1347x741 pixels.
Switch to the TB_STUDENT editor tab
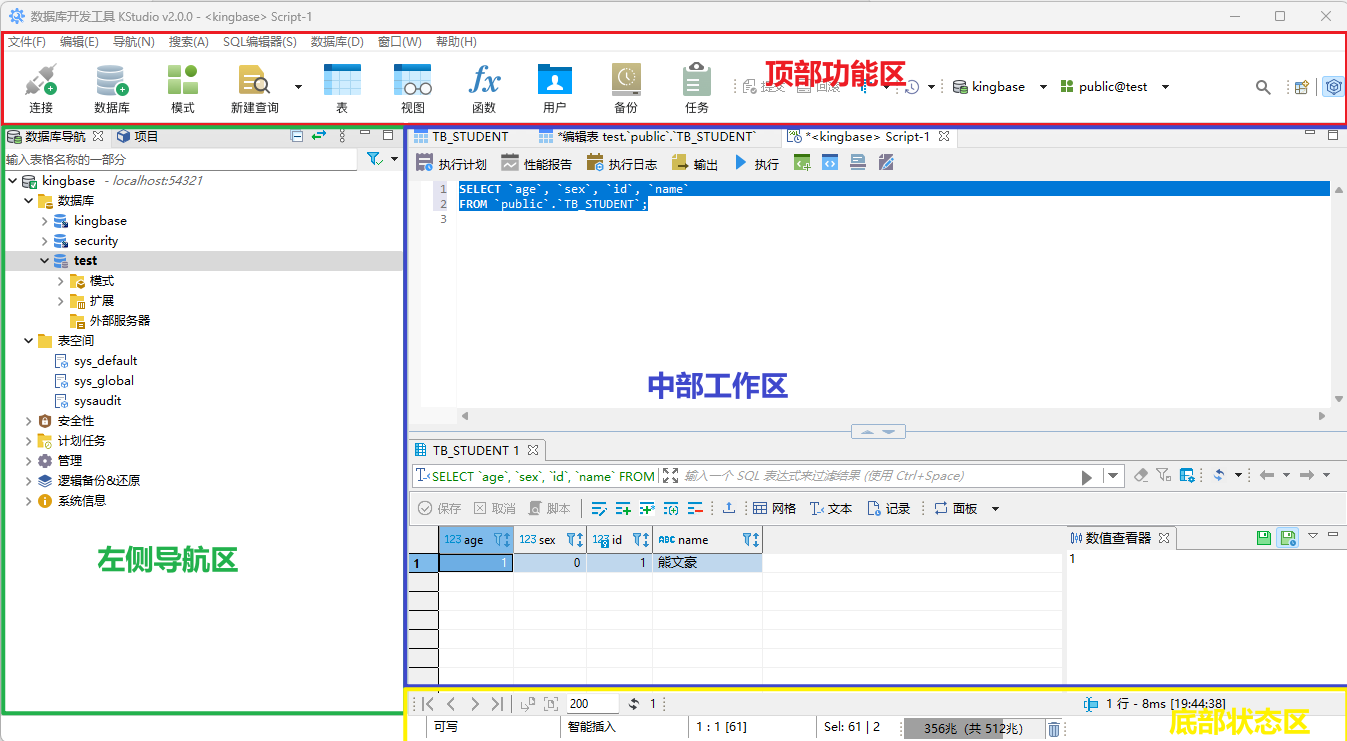pyautogui.click(x=461, y=136)
